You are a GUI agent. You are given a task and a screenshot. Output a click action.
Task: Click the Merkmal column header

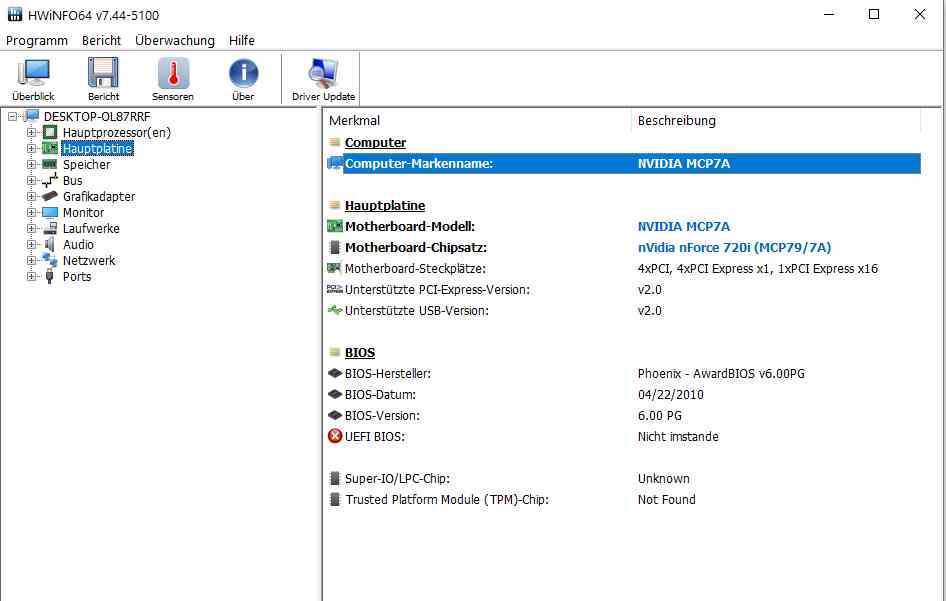point(477,120)
